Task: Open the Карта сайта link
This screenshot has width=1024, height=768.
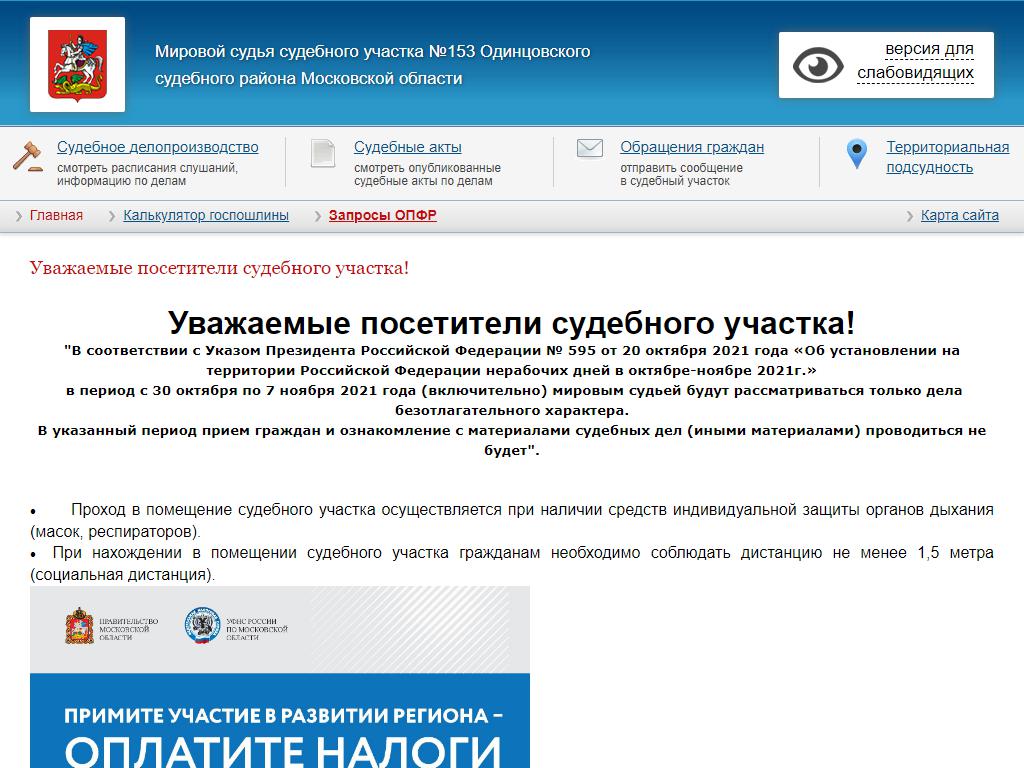Action: click(x=959, y=216)
